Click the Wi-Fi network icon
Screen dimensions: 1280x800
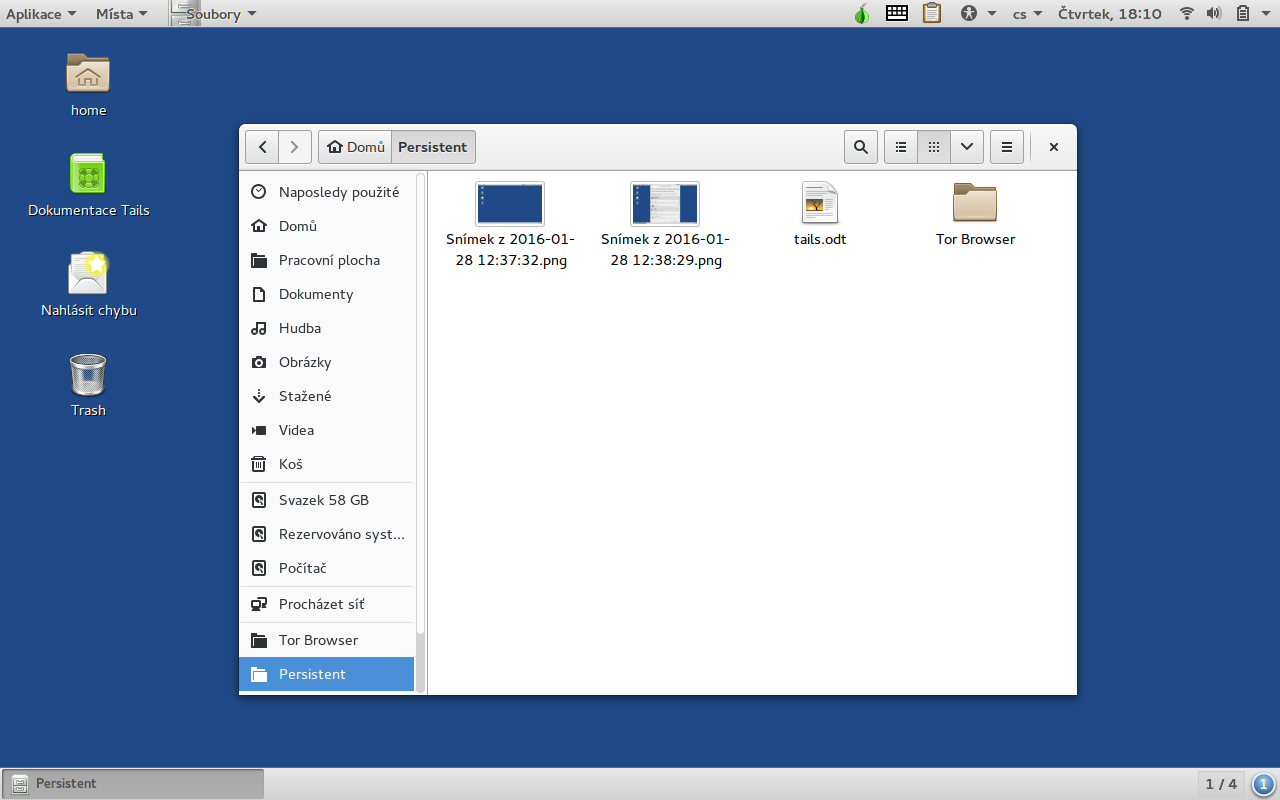click(x=1187, y=14)
